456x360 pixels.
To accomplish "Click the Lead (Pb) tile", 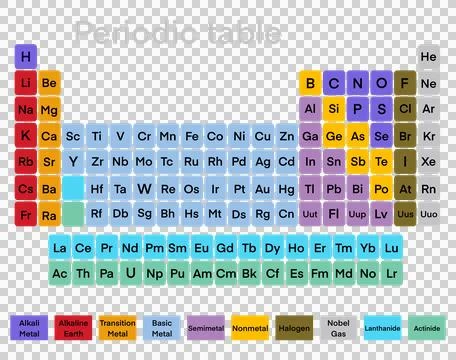I will pyautogui.click(x=334, y=188).
